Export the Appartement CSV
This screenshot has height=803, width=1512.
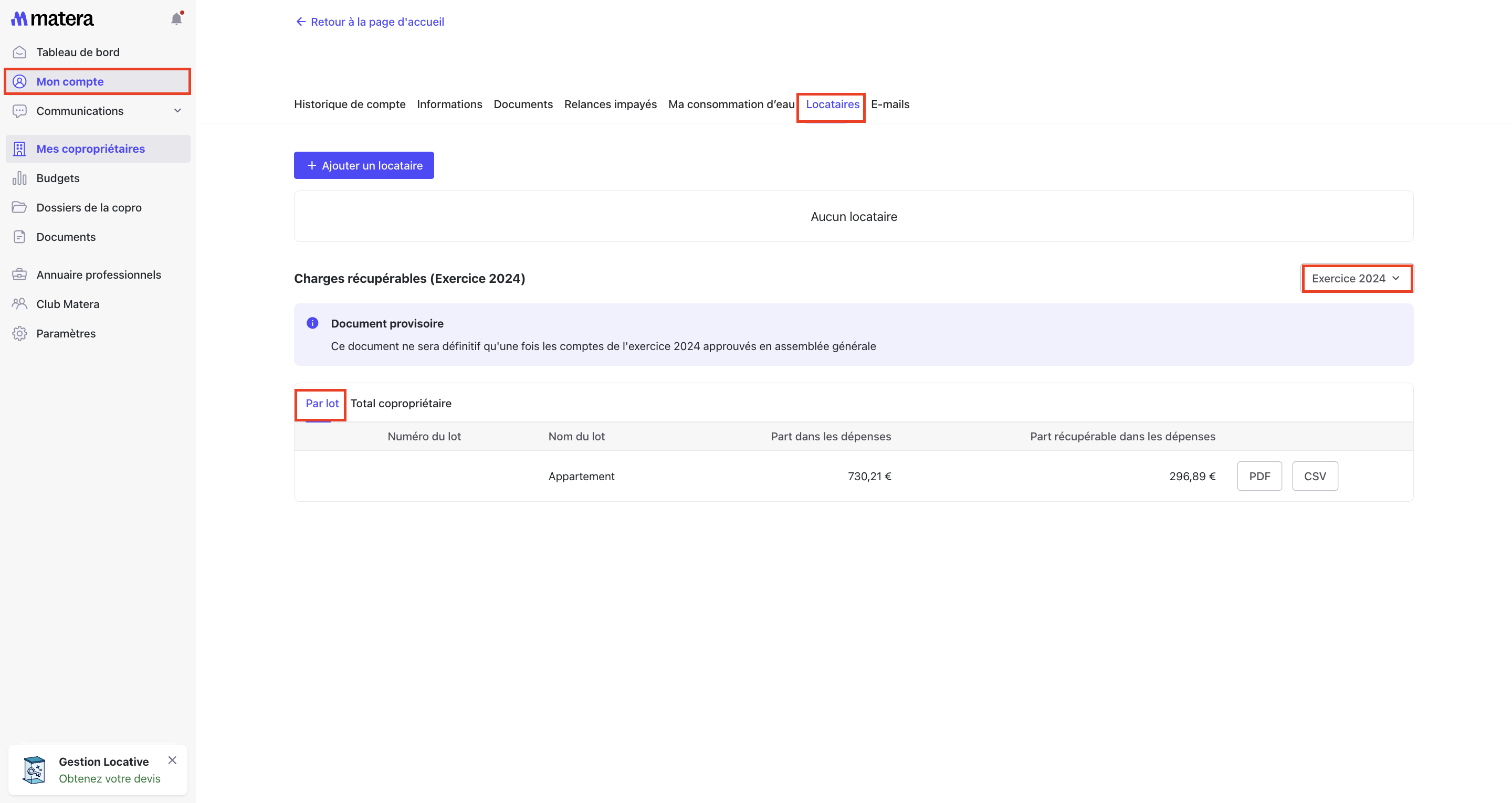click(1314, 476)
